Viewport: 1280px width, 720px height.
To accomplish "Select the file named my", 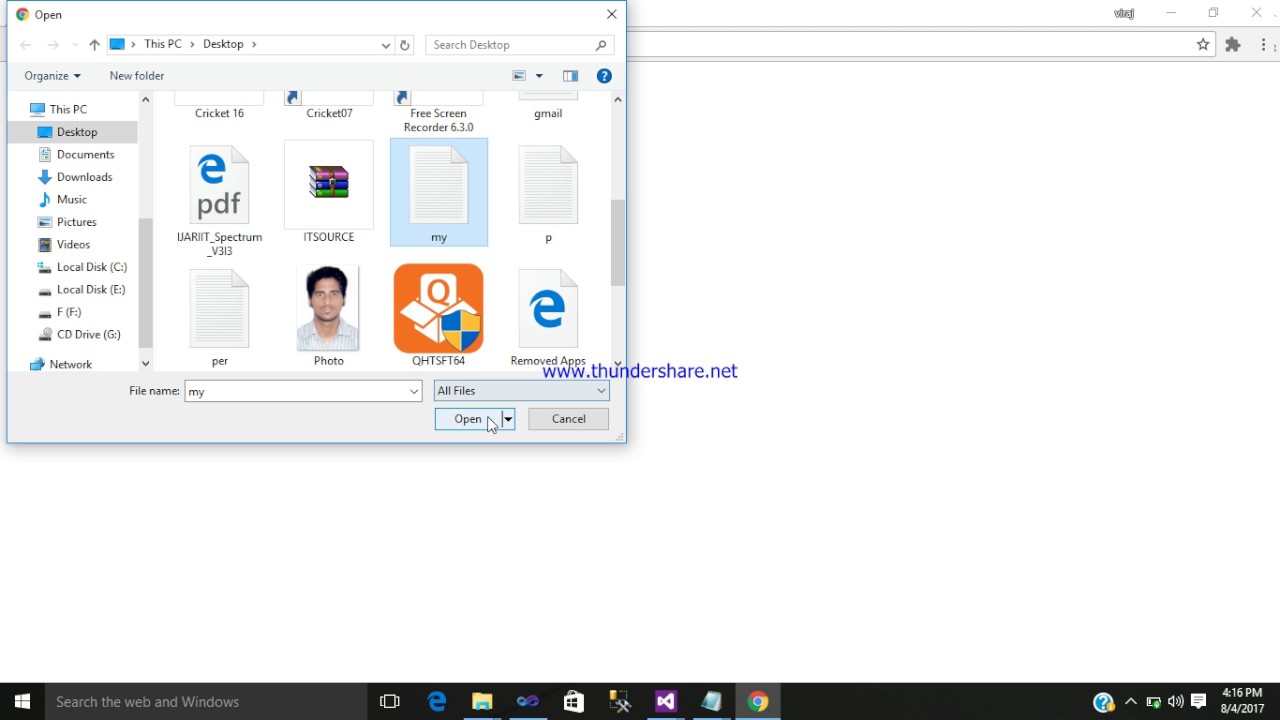I will tap(439, 192).
